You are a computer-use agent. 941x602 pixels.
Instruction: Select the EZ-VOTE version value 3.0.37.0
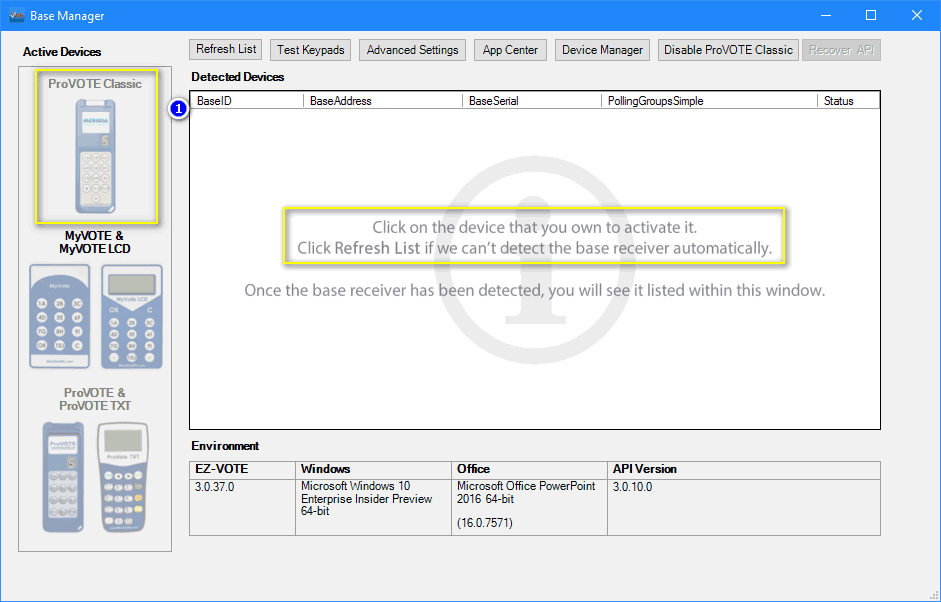214,487
